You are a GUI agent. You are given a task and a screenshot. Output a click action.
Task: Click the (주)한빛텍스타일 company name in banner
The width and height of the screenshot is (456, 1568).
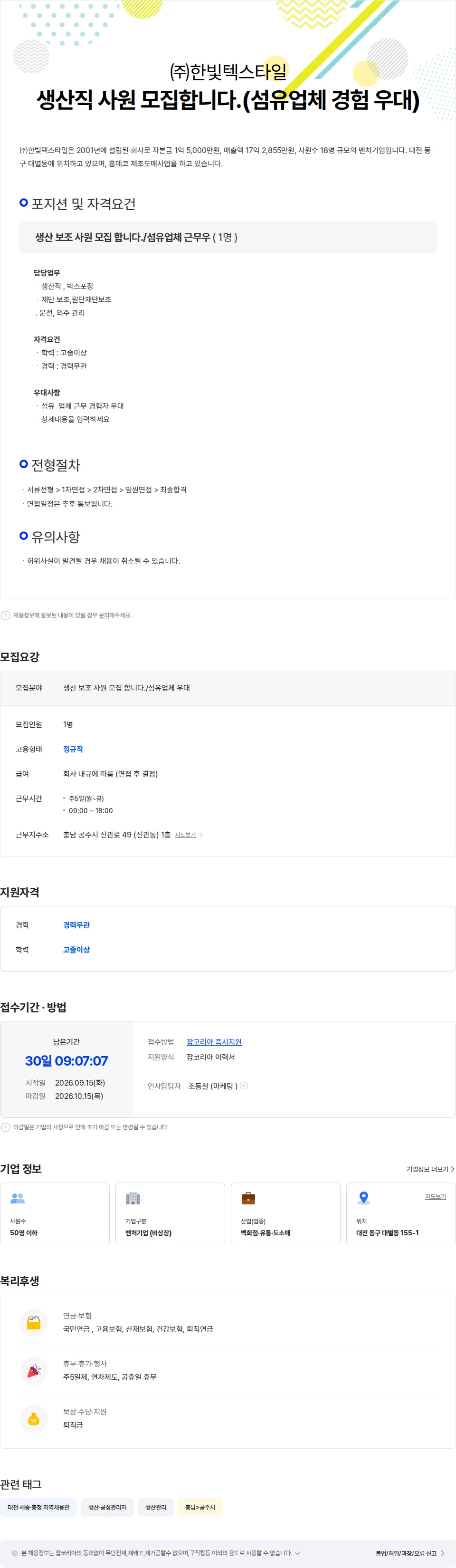coord(228,72)
